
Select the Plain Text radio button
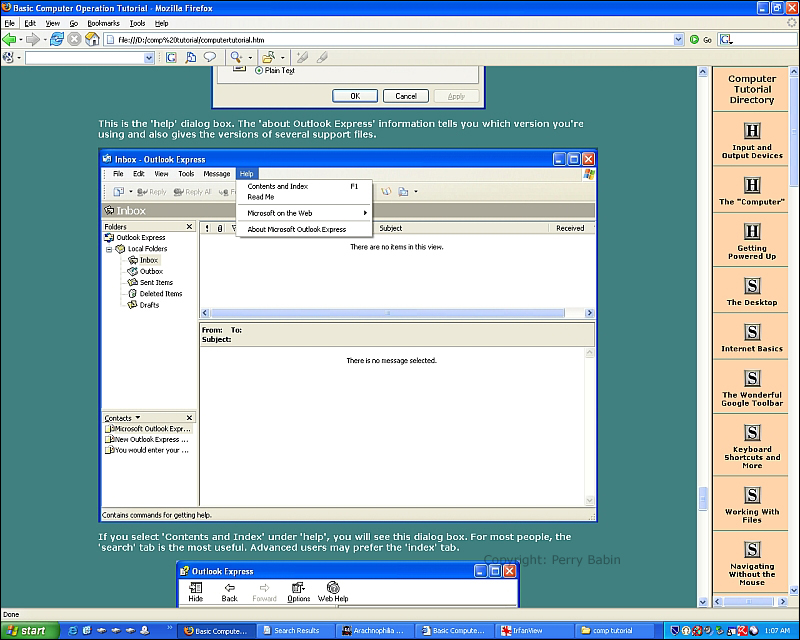pyautogui.click(x=259, y=70)
